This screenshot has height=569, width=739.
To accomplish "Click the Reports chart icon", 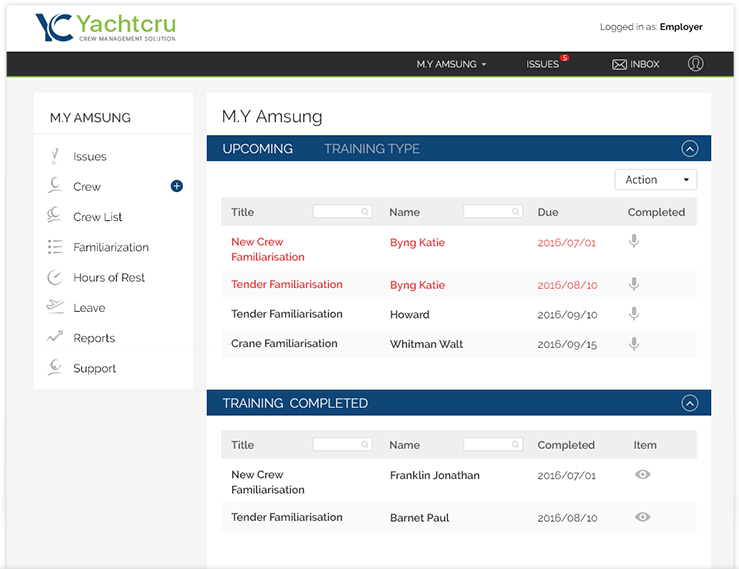I will click(x=55, y=337).
